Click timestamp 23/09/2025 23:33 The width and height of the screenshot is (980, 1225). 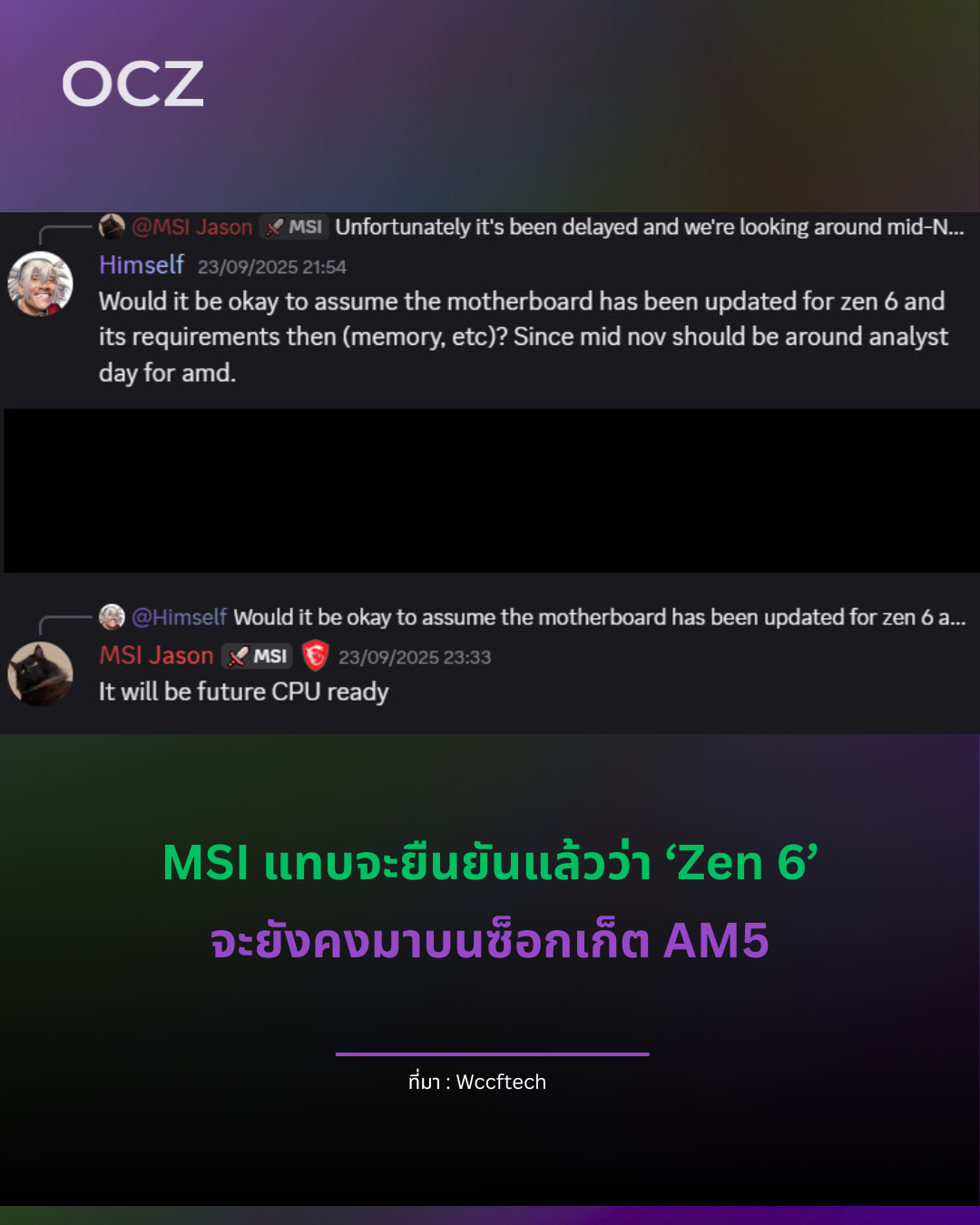point(415,657)
